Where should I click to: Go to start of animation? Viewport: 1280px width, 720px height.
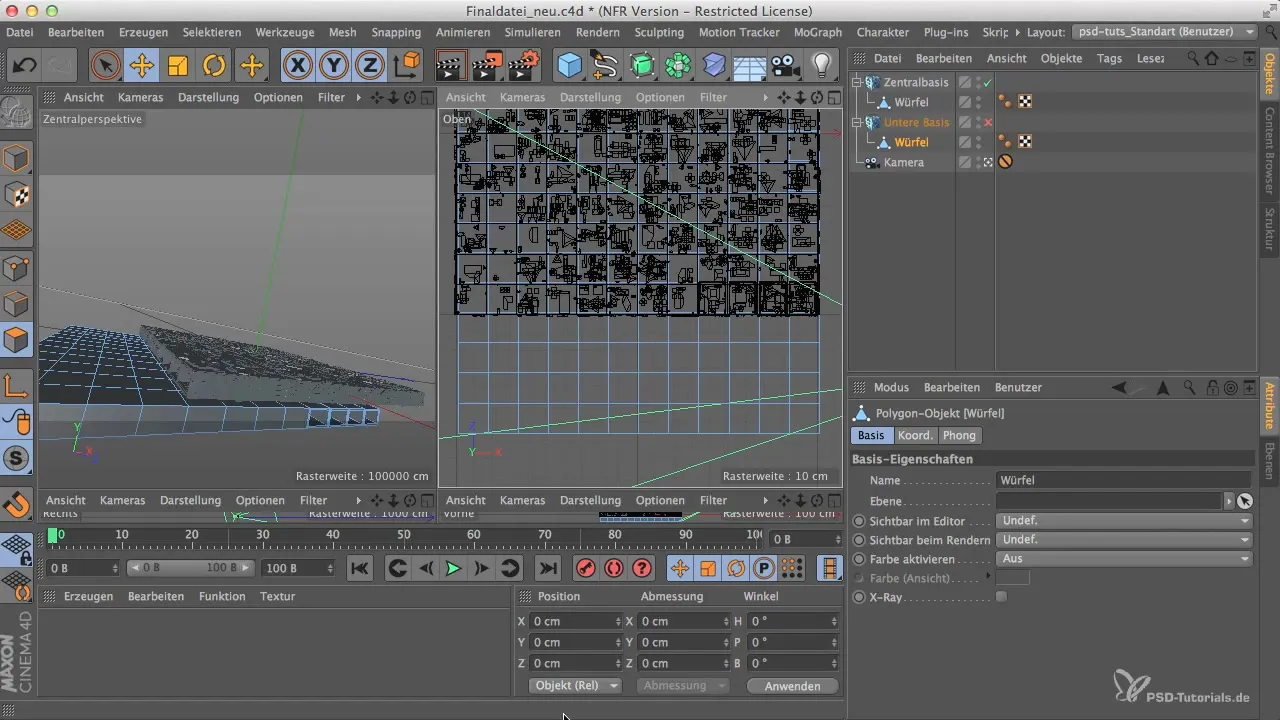(x=359, y=568)
